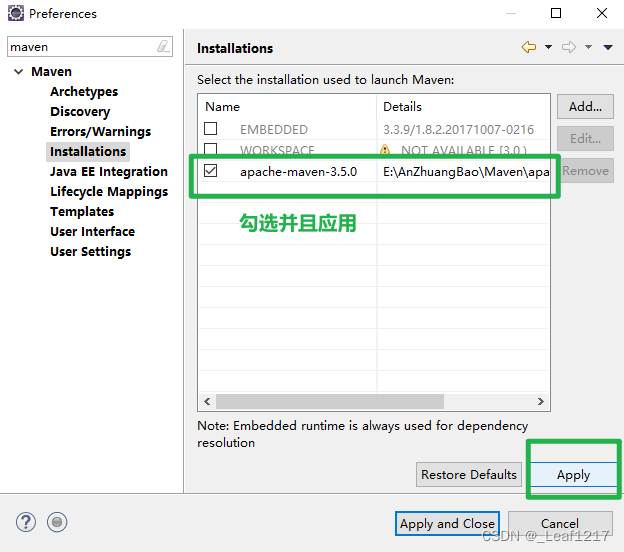This screenshot has height=552, width=624.
Task: Open the User Settings preferences page
Action: 90,252
